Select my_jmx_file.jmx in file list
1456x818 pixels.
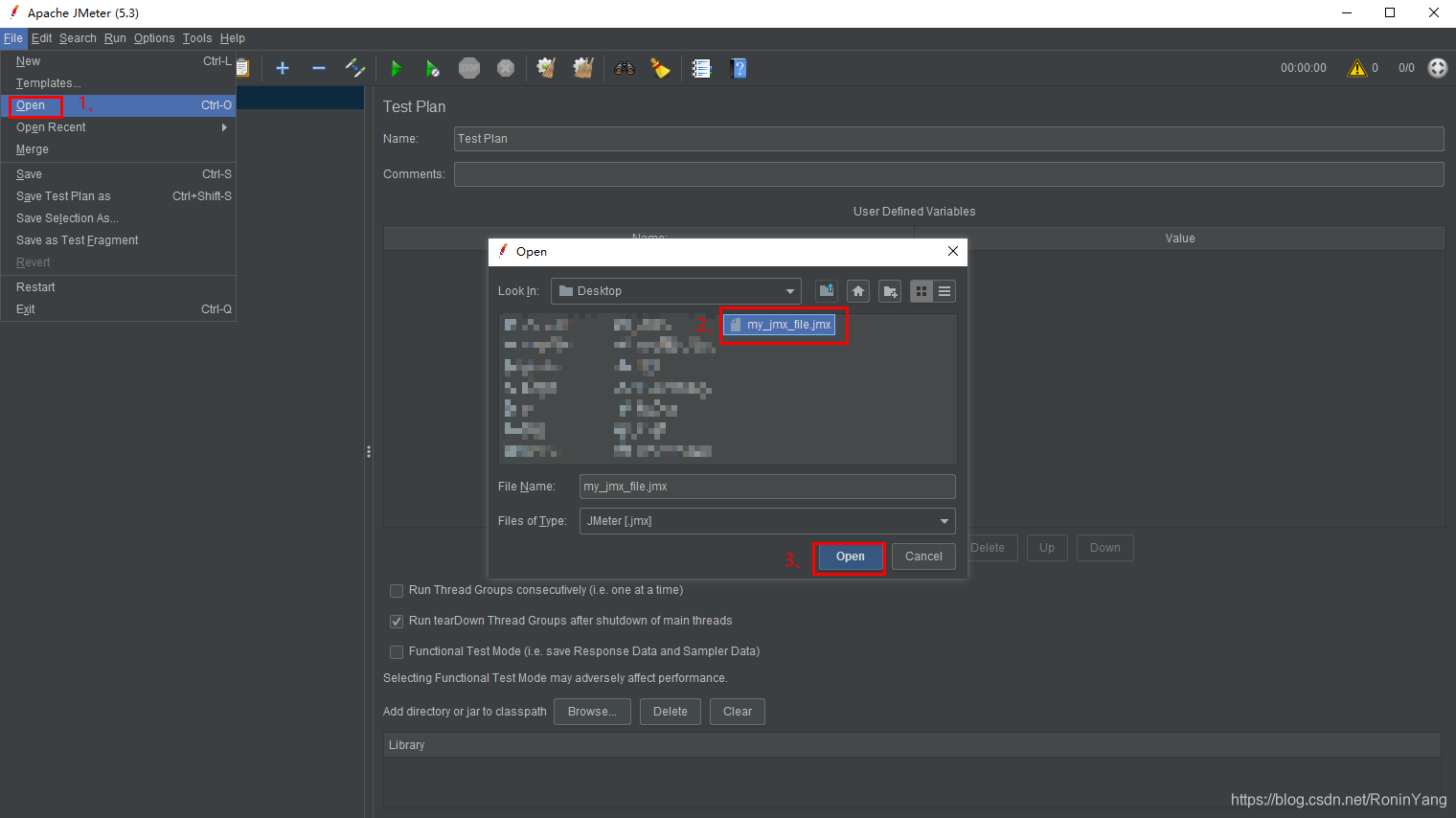pos(780,325)
